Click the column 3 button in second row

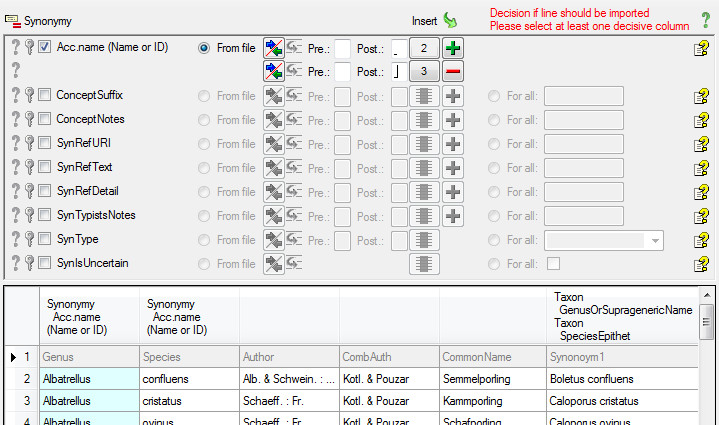pyautogui.click(x=424, y=71)
